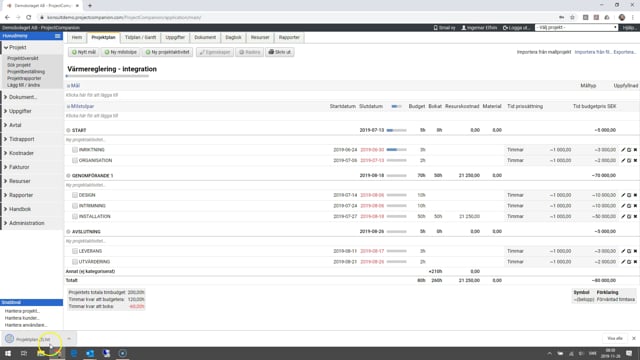This screenshot has height=360, width=640.
Task: Edit the ORGANISATION activity with the pencil icon
Action: [x=623, y=160]
